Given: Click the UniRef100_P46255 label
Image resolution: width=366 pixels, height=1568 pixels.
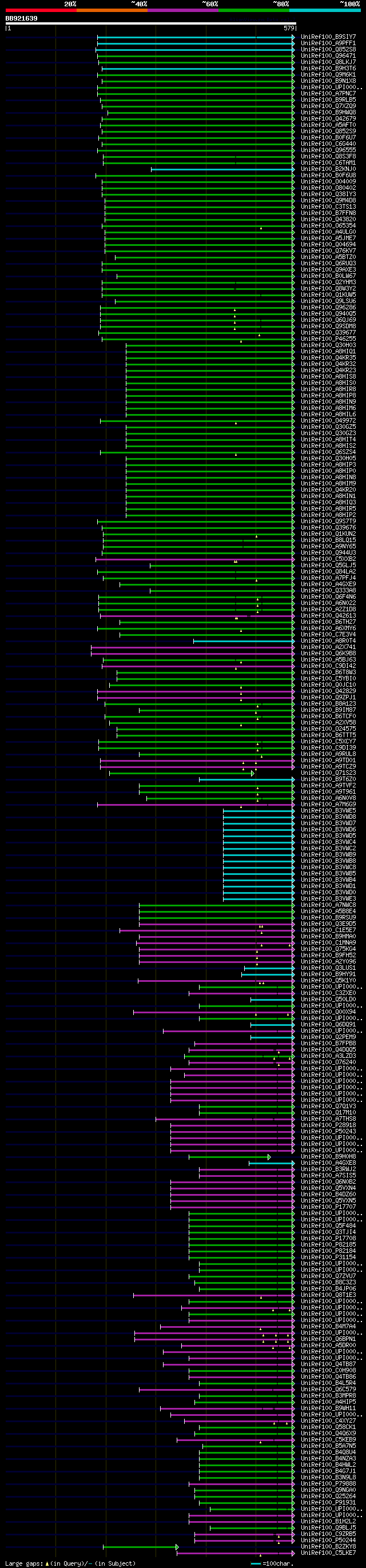Looking at the screenshot, I should coord(328,339).
